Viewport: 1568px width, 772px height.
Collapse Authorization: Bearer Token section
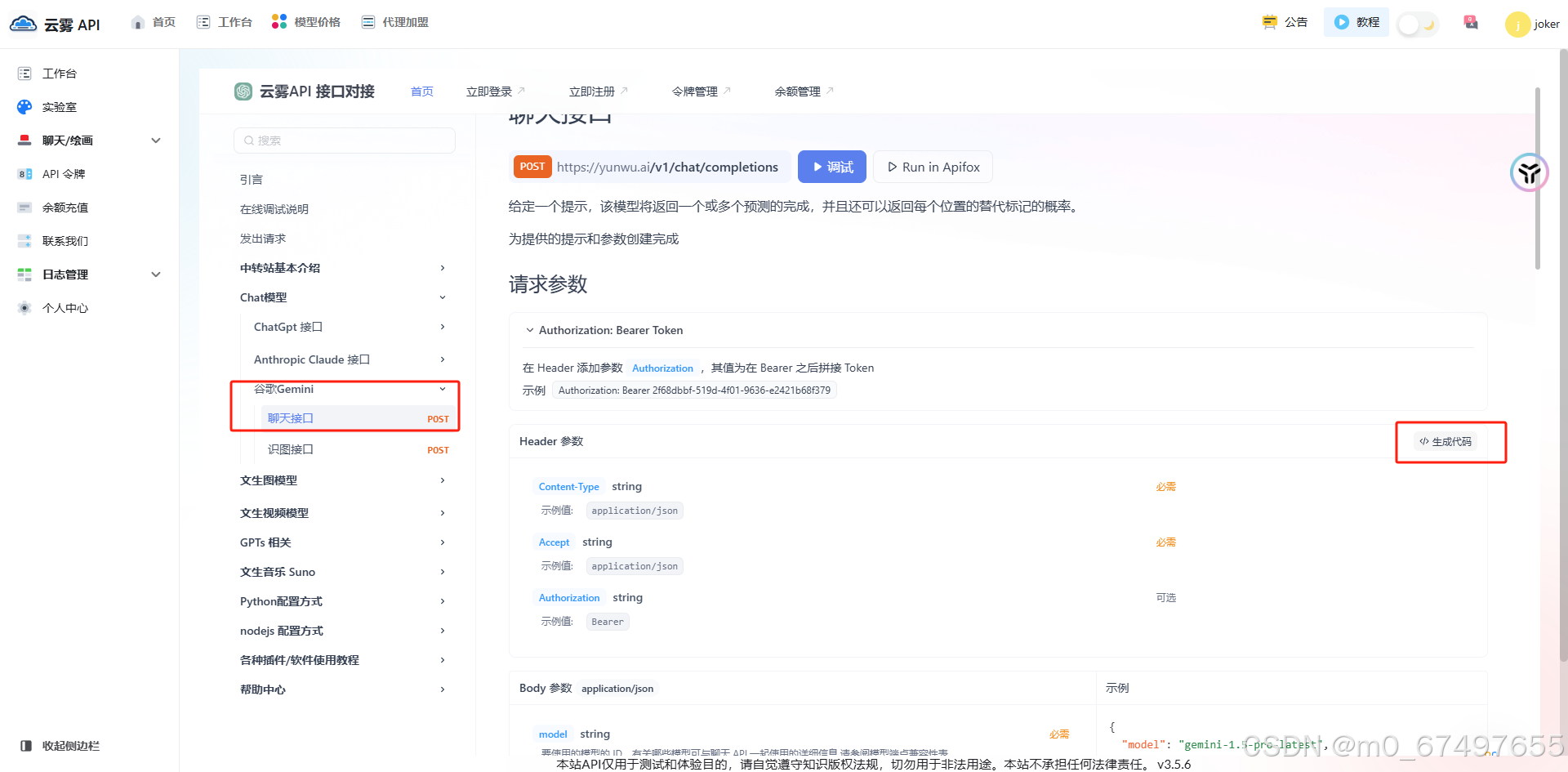click(530, 330)
